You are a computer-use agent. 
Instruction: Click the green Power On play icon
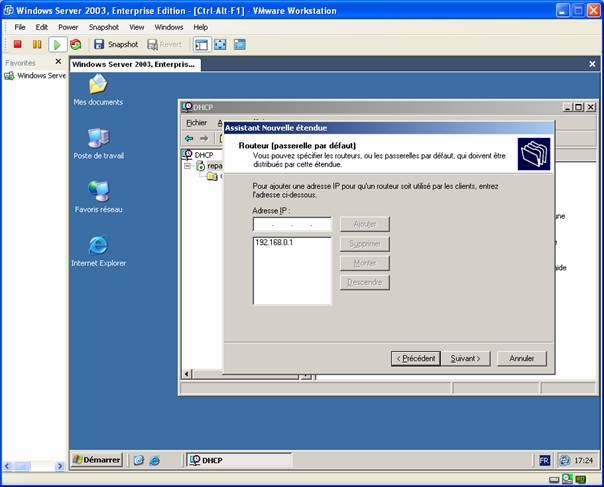(57, 44)
